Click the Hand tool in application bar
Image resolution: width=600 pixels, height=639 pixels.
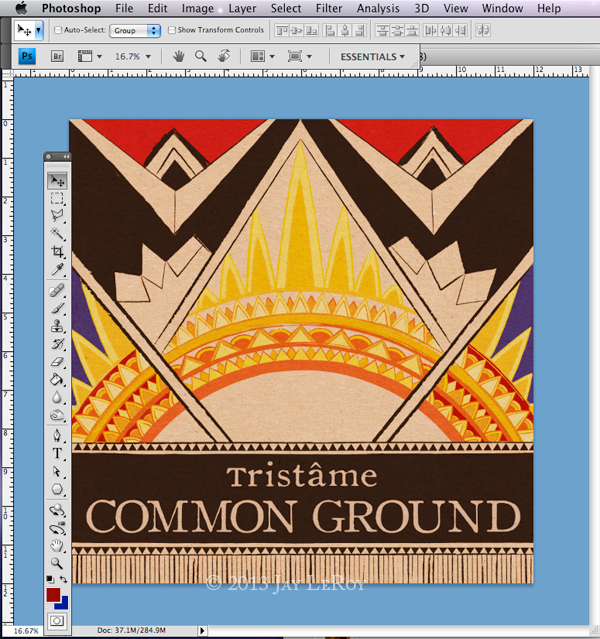178,56
